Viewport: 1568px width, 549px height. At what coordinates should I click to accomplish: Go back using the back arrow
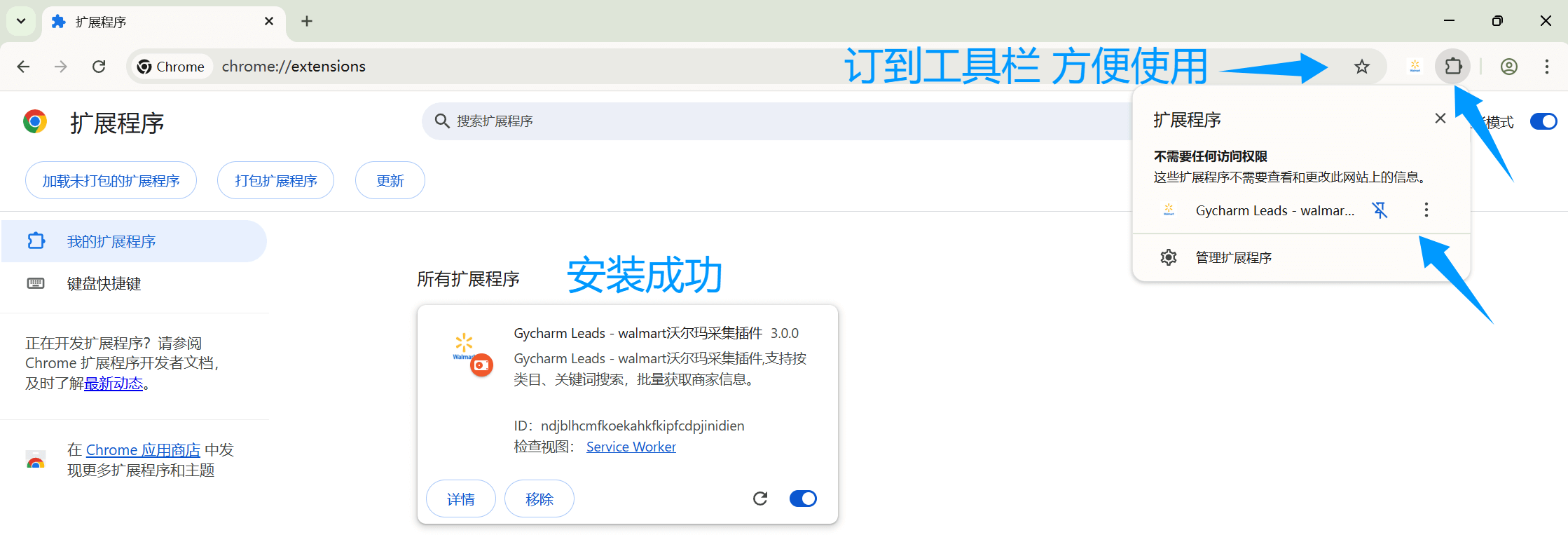point(24,67)
